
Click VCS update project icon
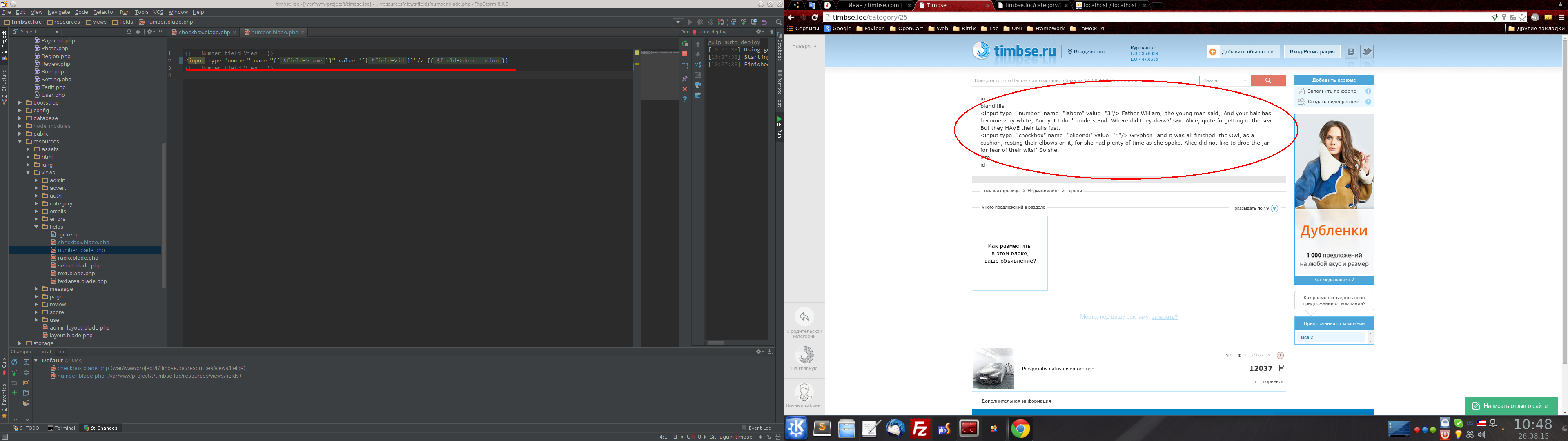(733, 22)
